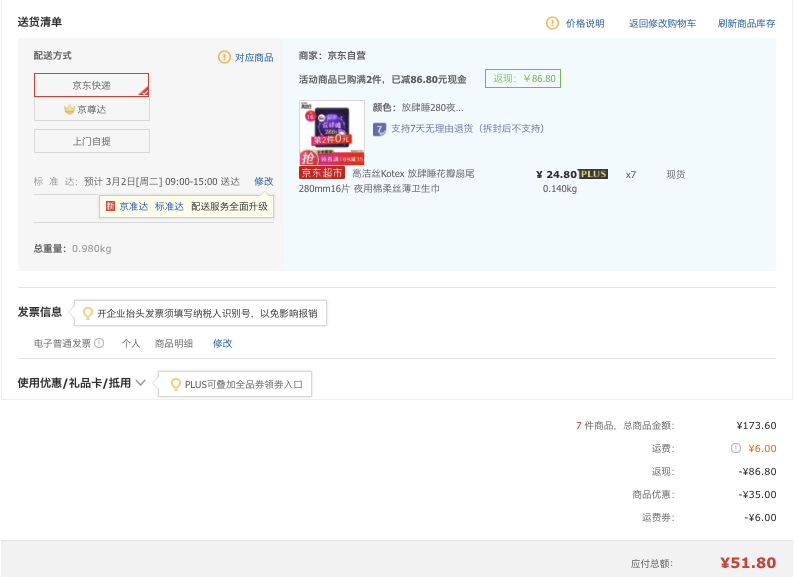Click the 返现 ¥86.80 green badge
This screenshot has height=577, width=797.
(x=523, y=78)
